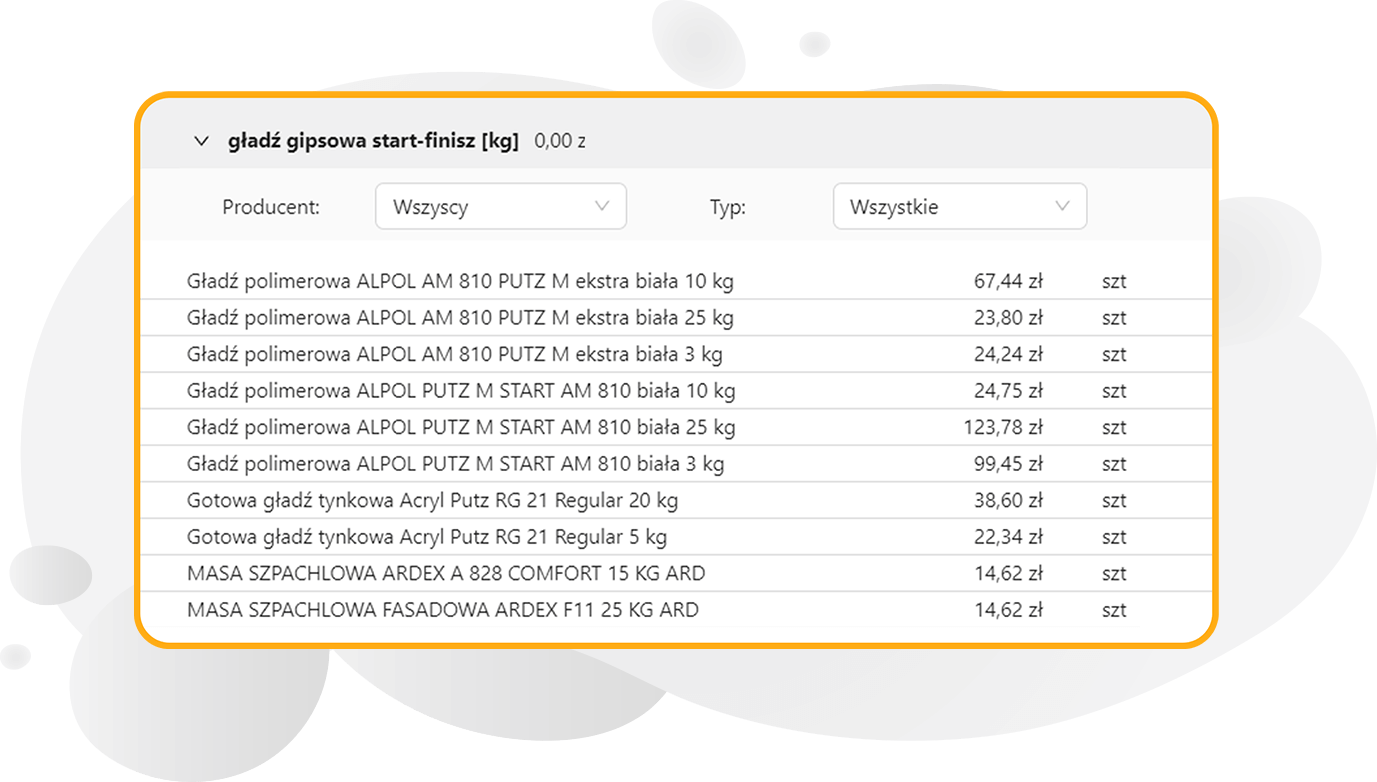Screen dimensions: 1377x782
Task: Click the szt unit beside 38,60 zł
Action: pyautogui.click(x=1114, y=501)
